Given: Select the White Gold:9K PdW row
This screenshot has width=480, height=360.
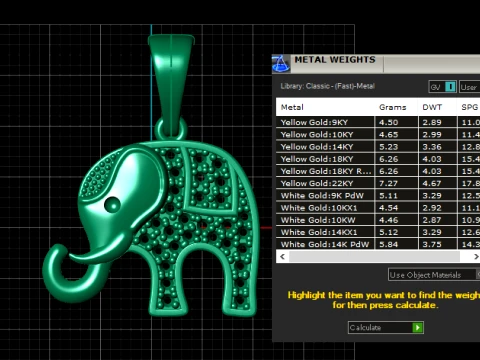Looking at the screenshot, I should coord(378,195).
